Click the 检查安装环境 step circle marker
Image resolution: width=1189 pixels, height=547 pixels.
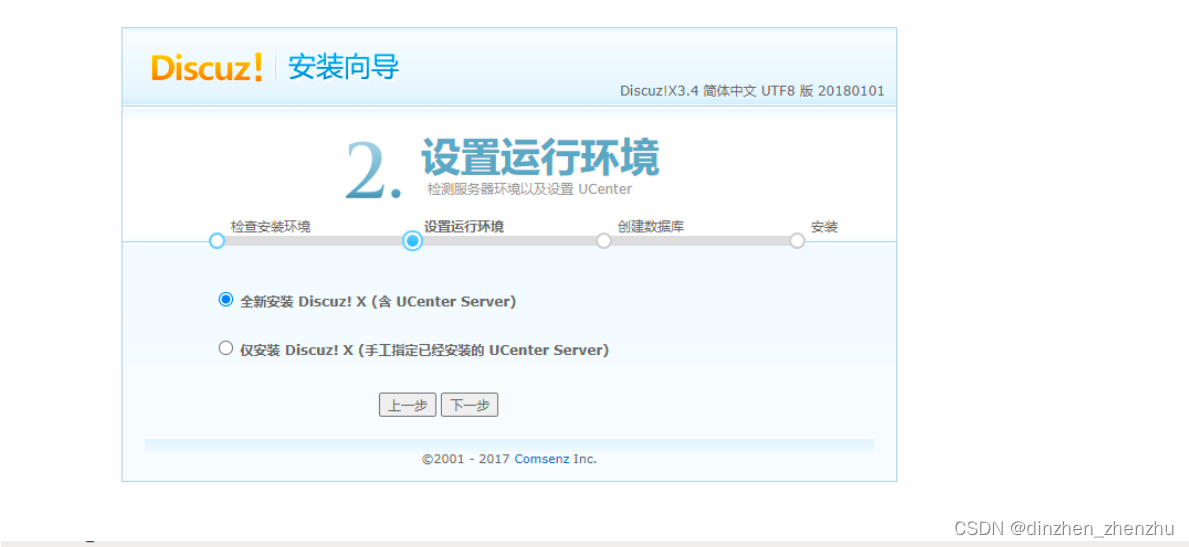pyautogui.click(x=217, y=240)
